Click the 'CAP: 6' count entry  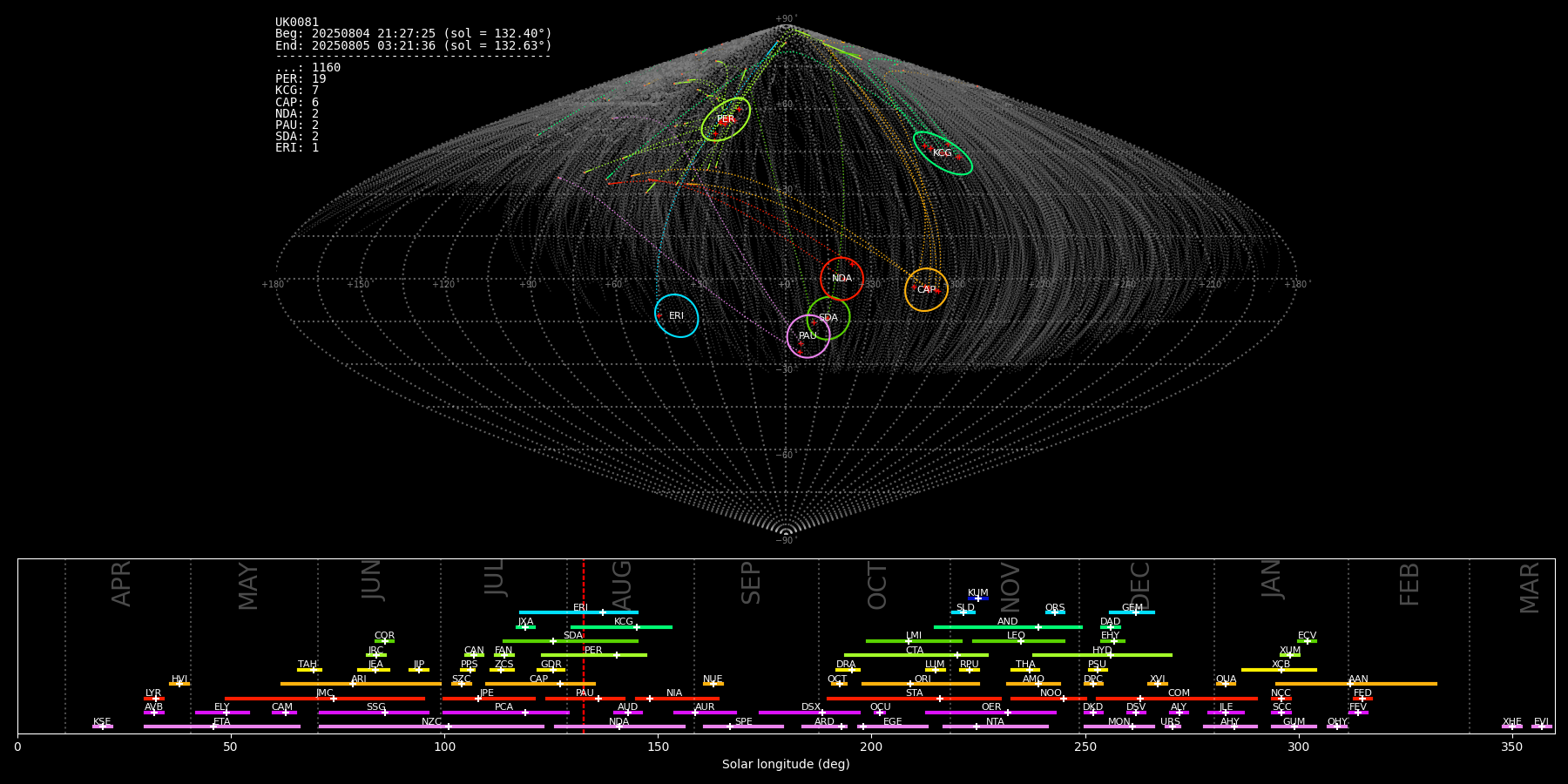click(x=297, y=102)
